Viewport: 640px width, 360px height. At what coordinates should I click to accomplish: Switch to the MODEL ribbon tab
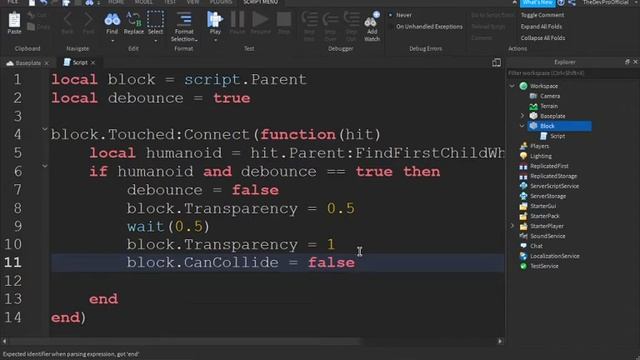pyautogui.click(x=143, y=2)
